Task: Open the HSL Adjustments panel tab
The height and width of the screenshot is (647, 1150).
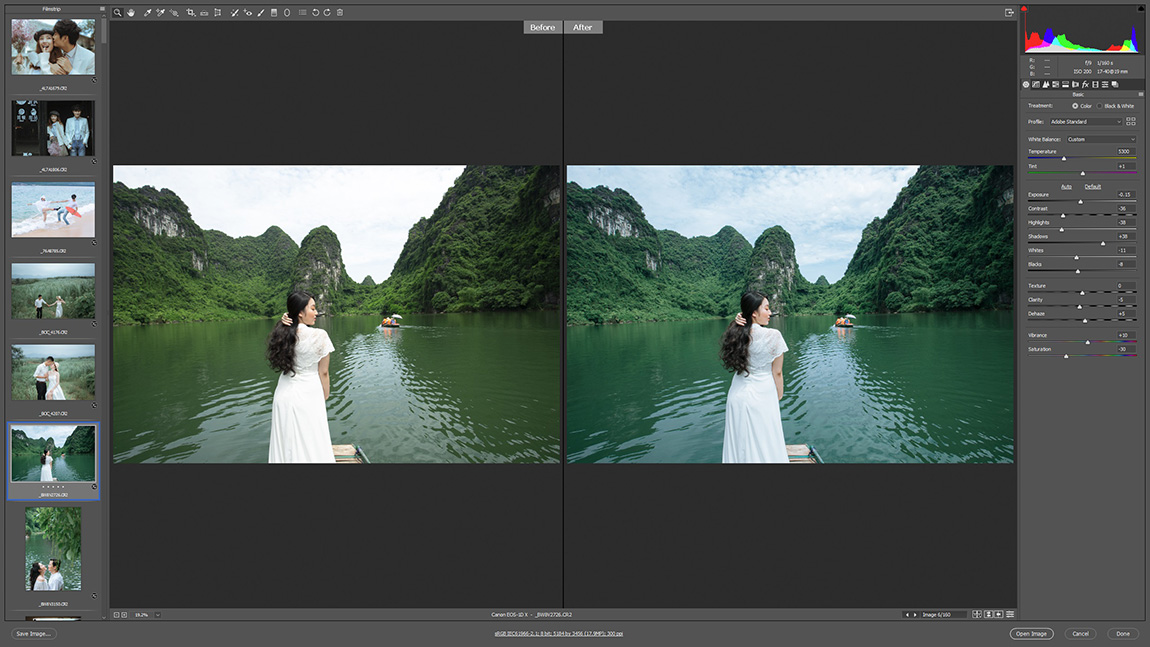Action: coord(1055,84)
